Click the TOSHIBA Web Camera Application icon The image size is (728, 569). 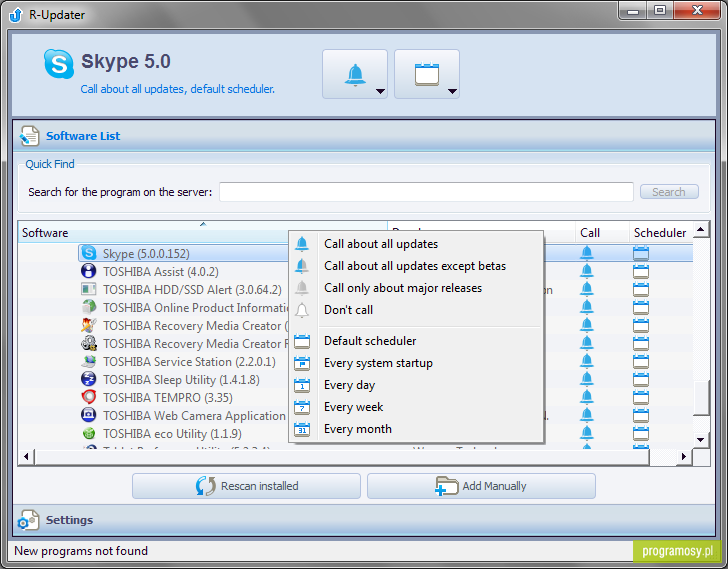click(x=88, y=415)
